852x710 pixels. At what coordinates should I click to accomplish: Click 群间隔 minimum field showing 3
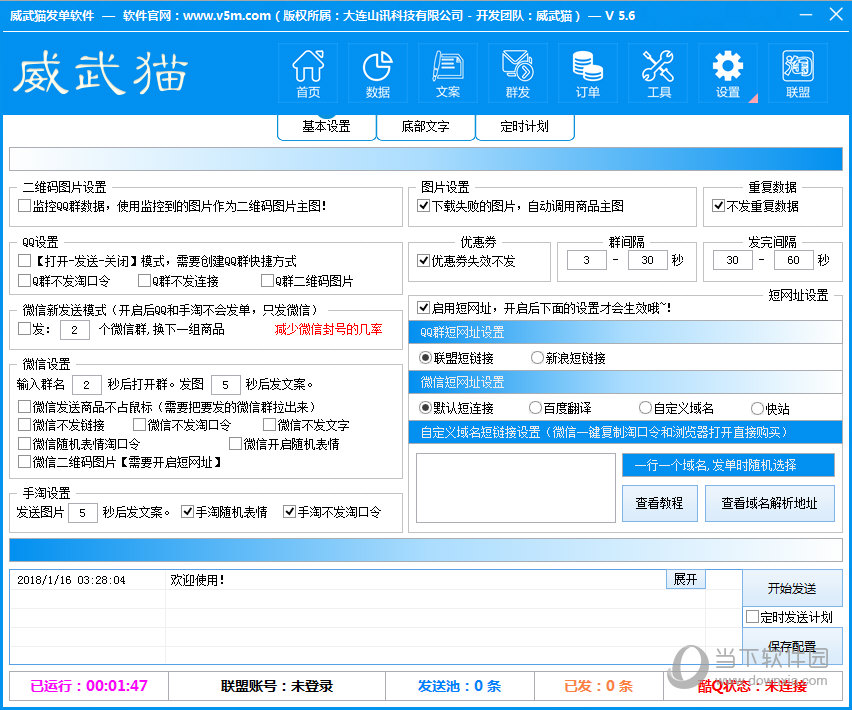587,260
